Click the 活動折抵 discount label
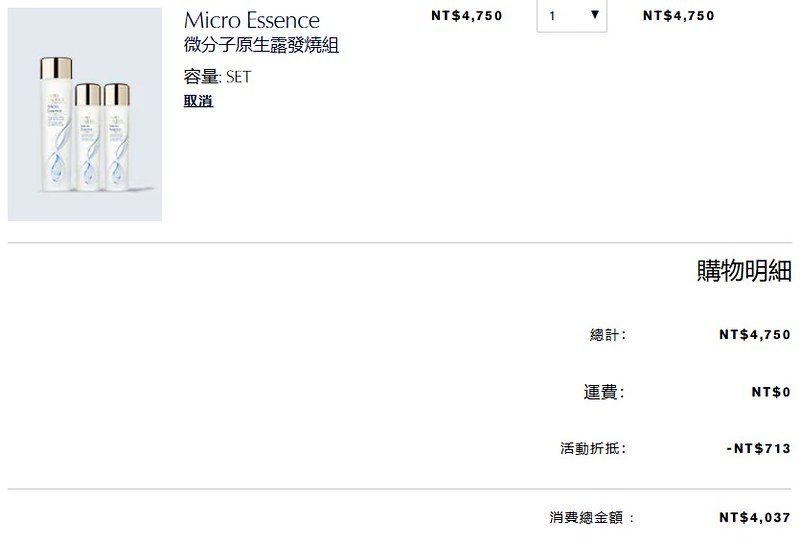 coord(592,449)
